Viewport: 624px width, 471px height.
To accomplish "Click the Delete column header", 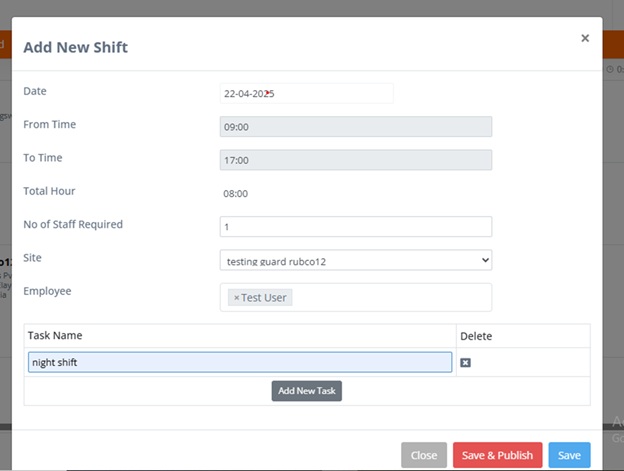I will coord(476,336).
